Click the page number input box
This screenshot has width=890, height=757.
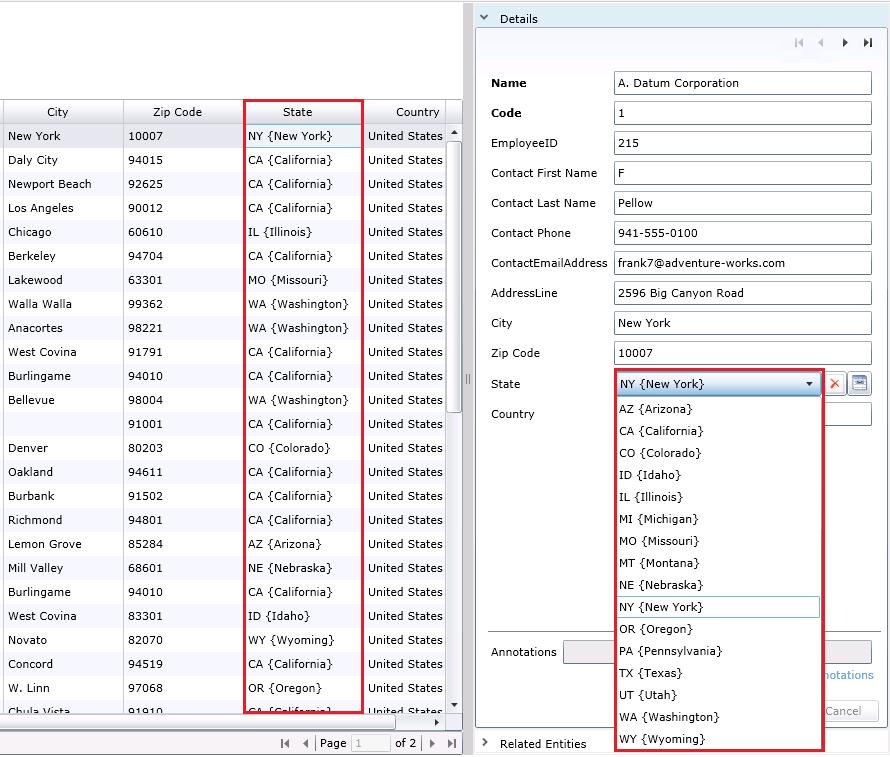(x=371, y=743)
